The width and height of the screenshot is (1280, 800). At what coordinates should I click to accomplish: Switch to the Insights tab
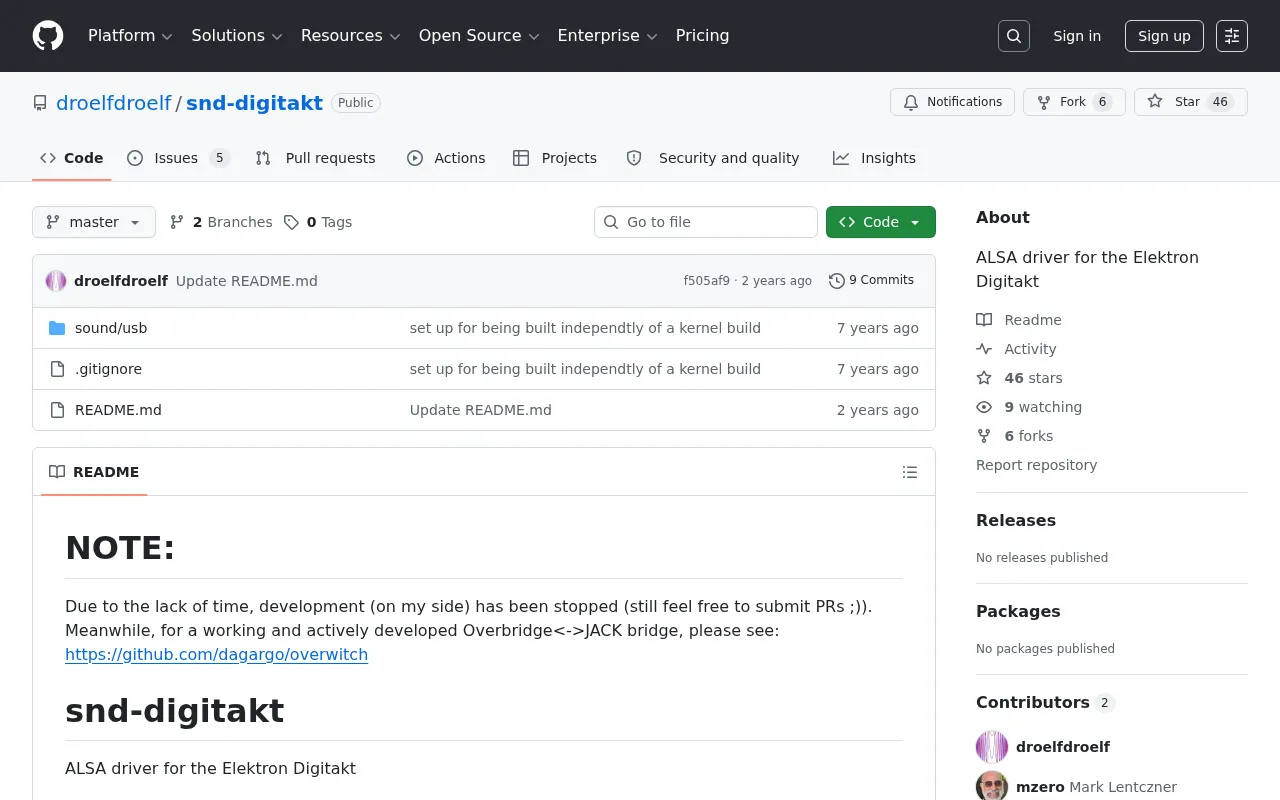click(x=874, y=158)
